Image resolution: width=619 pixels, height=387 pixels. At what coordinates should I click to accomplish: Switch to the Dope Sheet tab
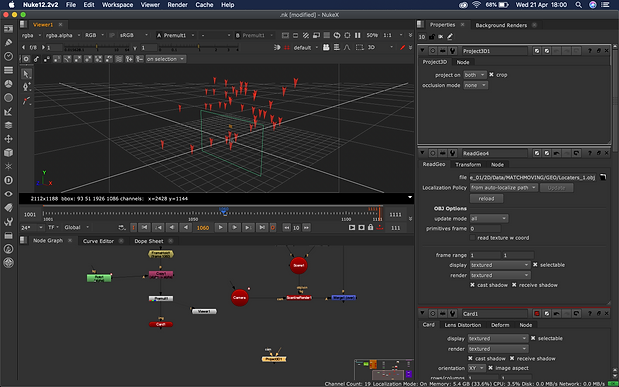point(148,241)
